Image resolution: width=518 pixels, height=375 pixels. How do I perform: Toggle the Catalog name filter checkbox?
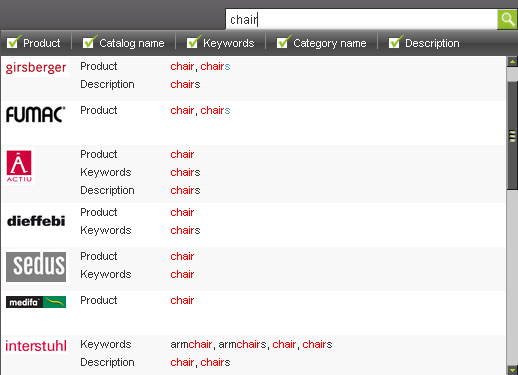(x=89, y=42)
